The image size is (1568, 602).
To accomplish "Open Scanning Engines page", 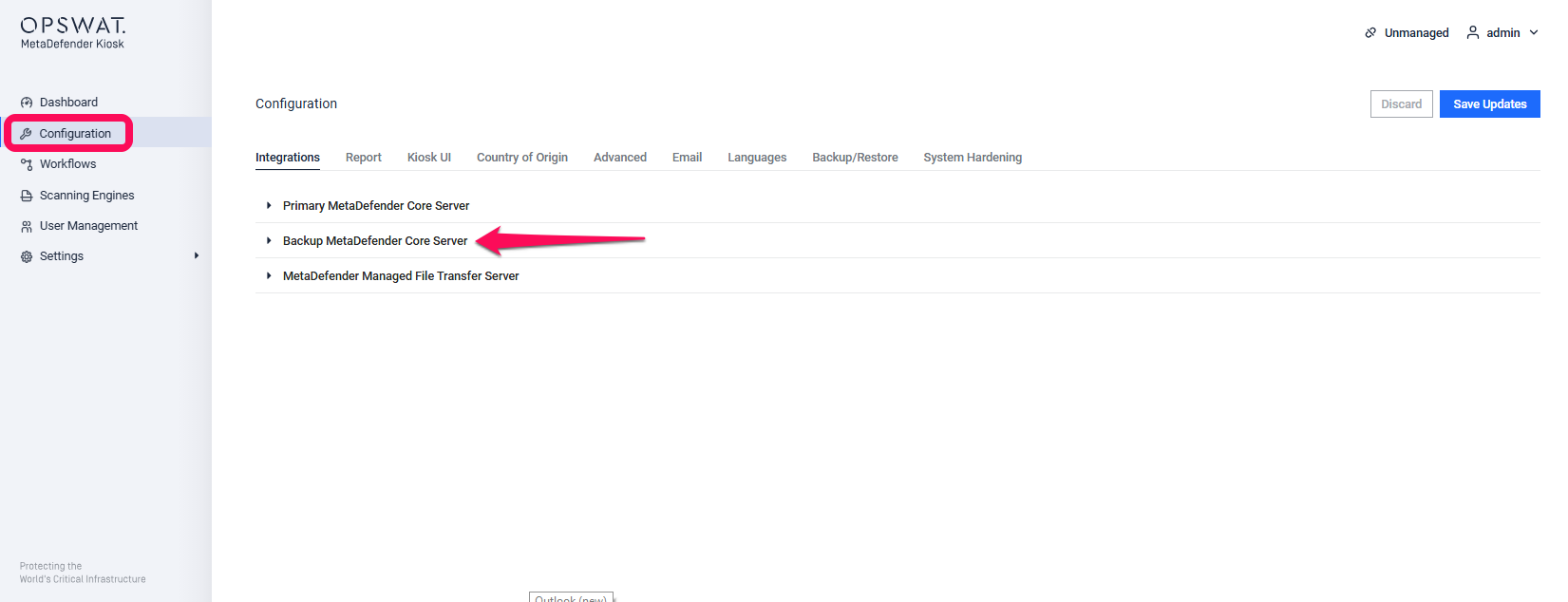I will coord(87,196).
